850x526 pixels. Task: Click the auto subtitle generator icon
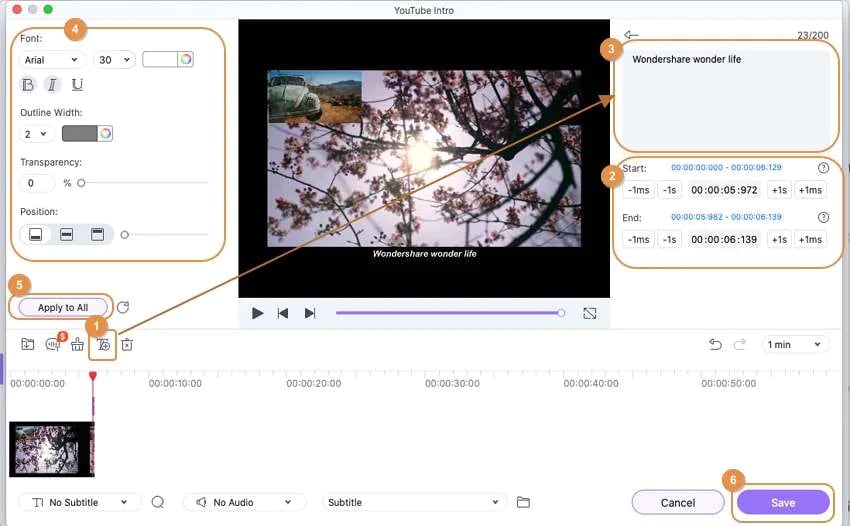53,344
